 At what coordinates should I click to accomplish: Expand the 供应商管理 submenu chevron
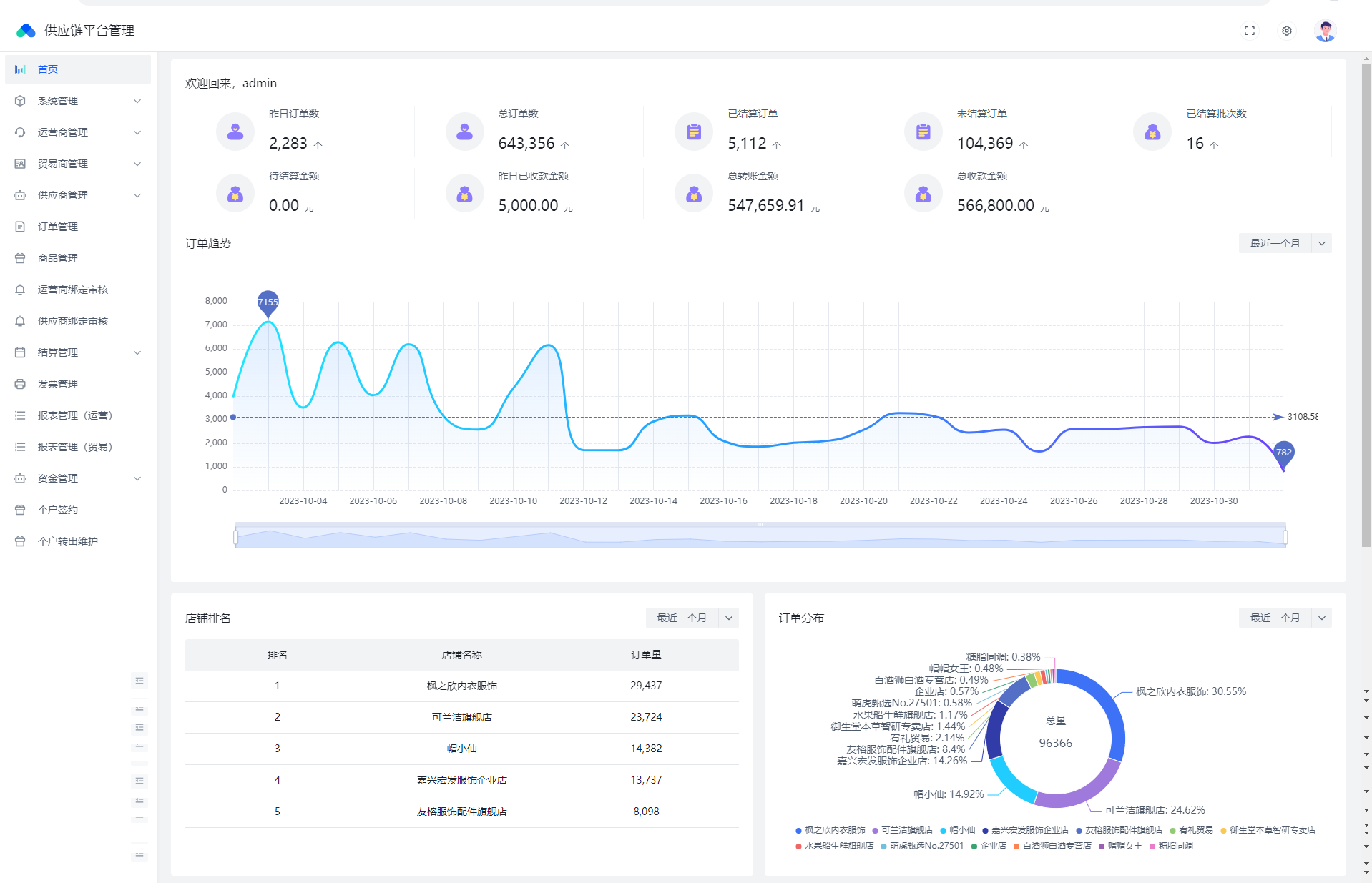(137, 195)
